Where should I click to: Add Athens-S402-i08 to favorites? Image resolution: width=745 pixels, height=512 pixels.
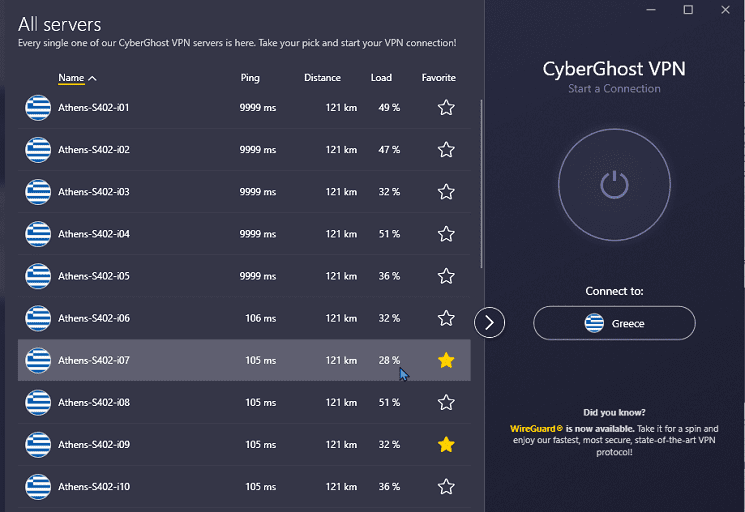[446, 403]
